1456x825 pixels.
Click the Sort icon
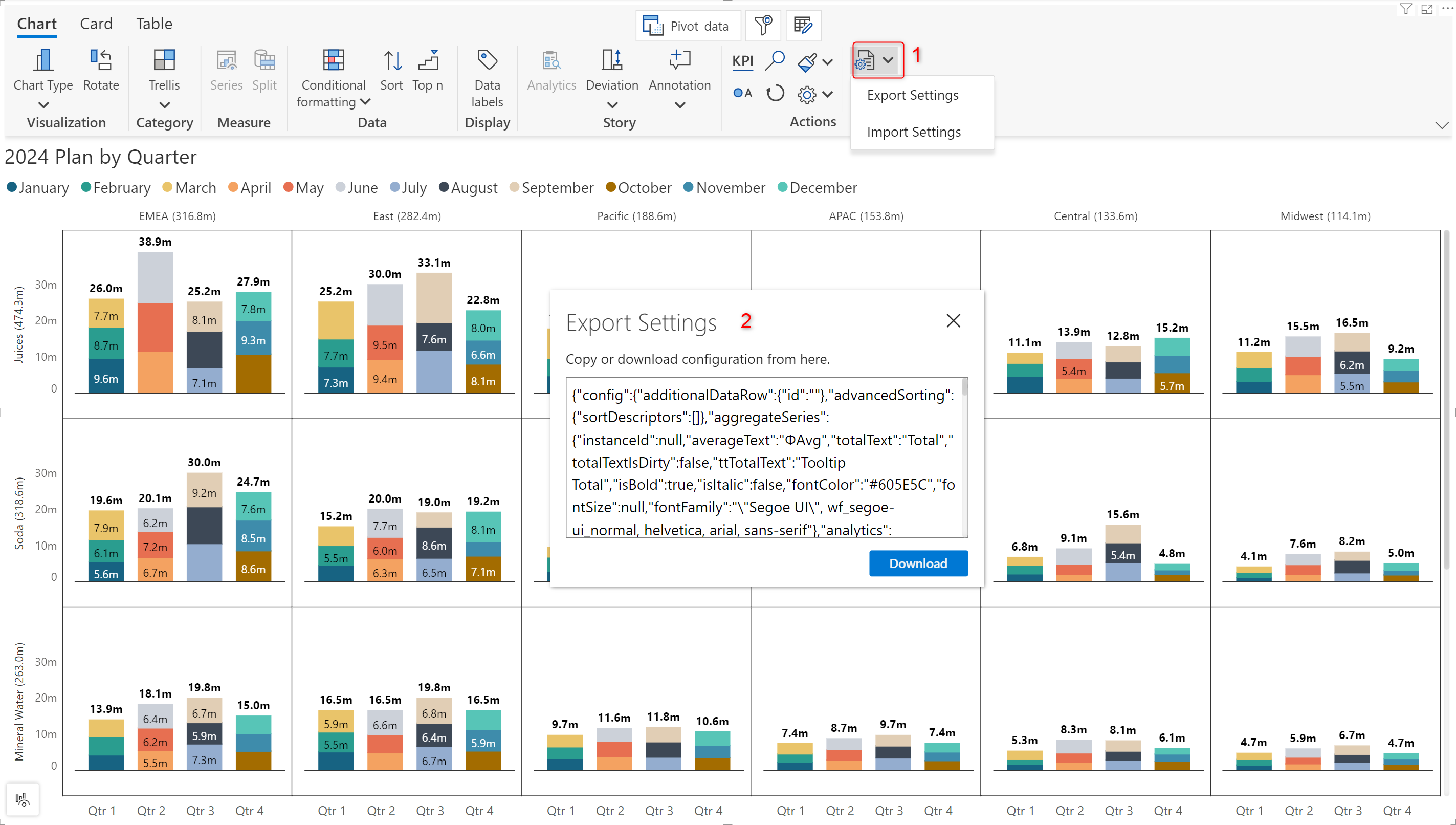pos(391,60)
